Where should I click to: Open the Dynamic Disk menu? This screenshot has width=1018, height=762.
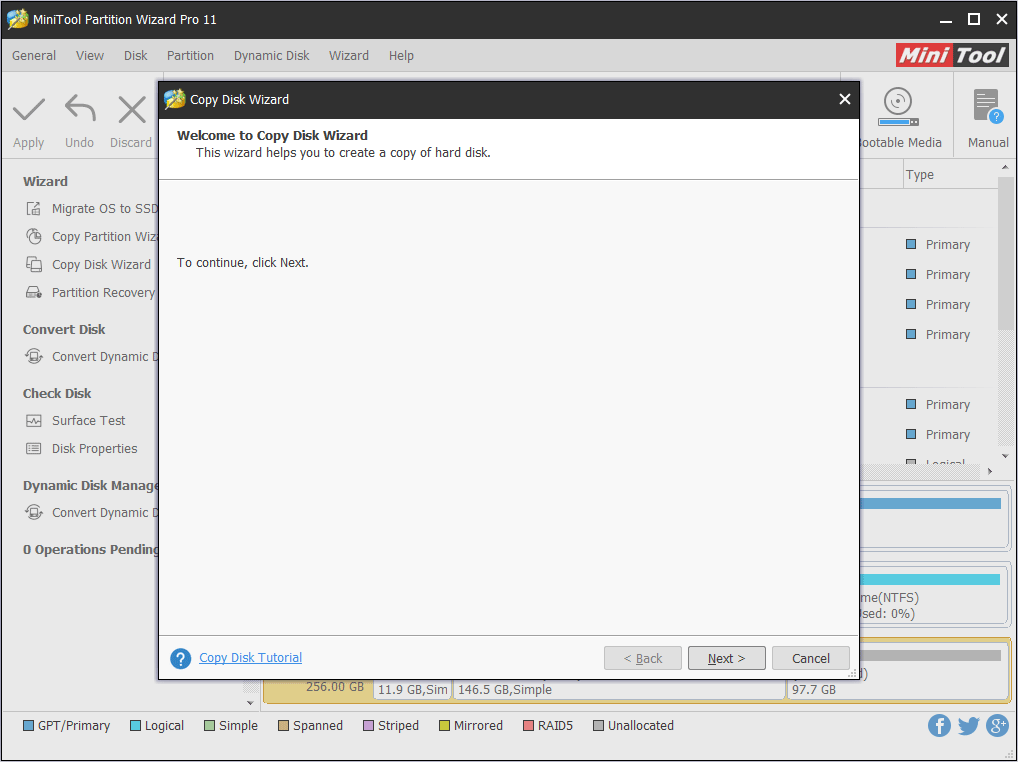tap(271, 56)
